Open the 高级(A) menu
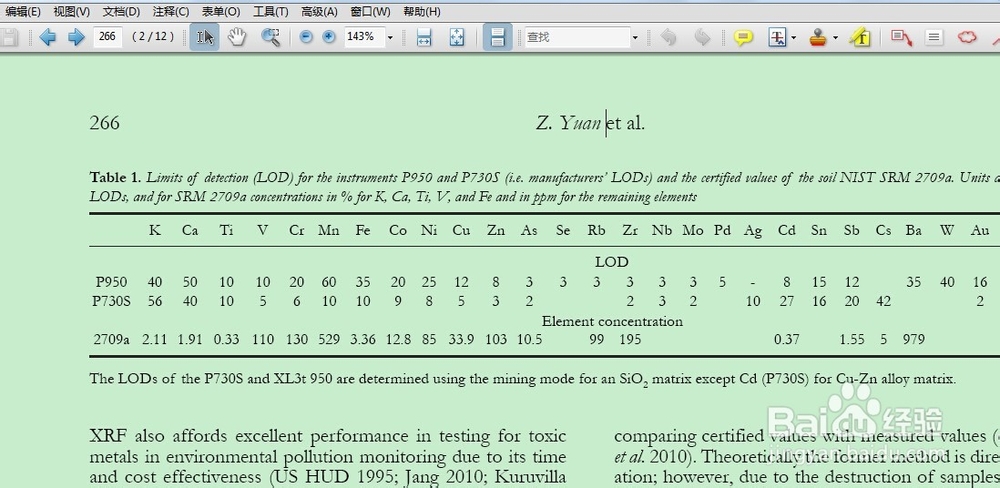This screenshot has width=1000, height=488. [320, 11]
